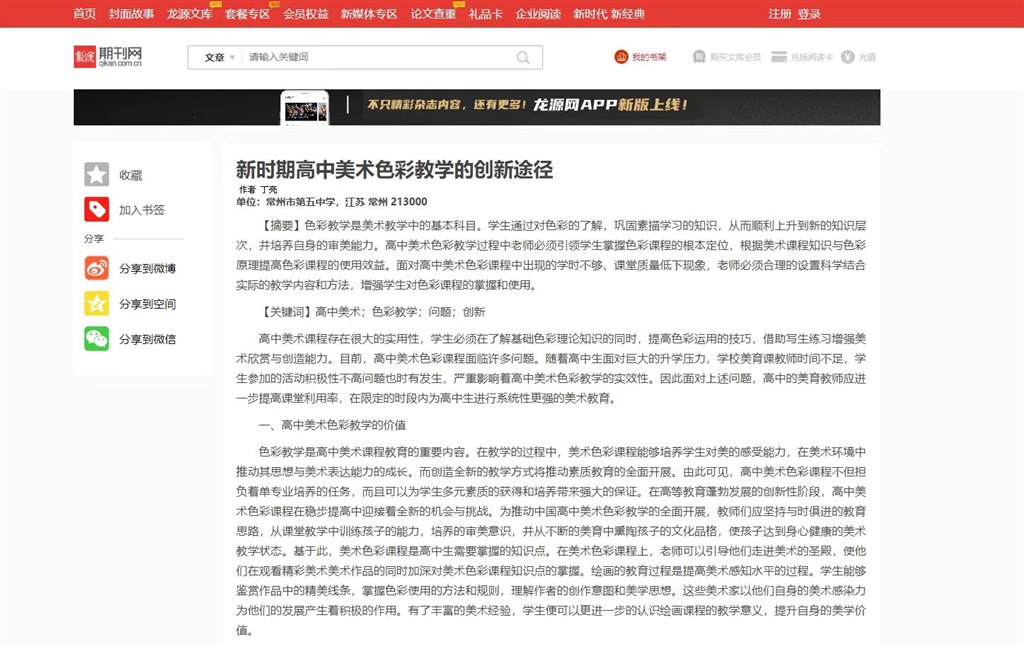Open 企业阅读 in the top navigation
The image size is (1024, 646).
point(538,14)
